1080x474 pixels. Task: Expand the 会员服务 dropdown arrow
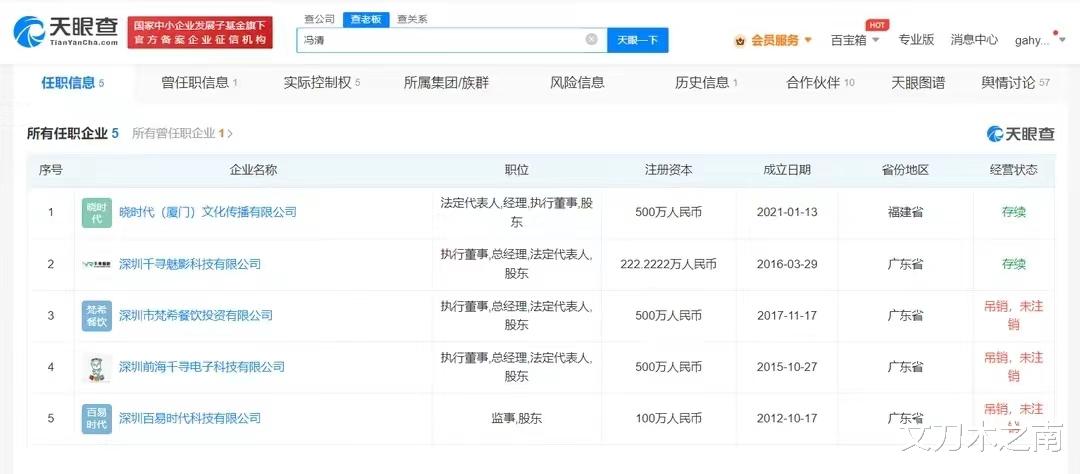click(807, 41)
